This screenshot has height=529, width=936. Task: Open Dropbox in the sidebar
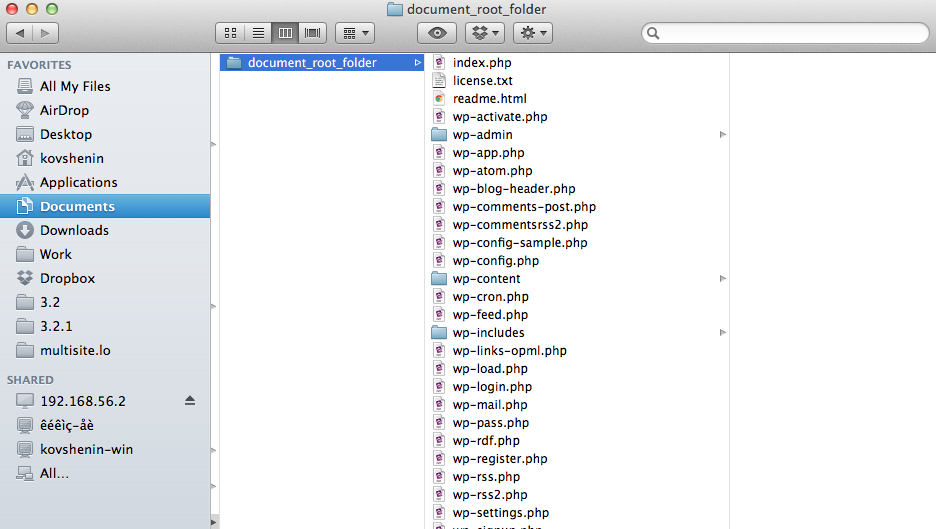105,278
